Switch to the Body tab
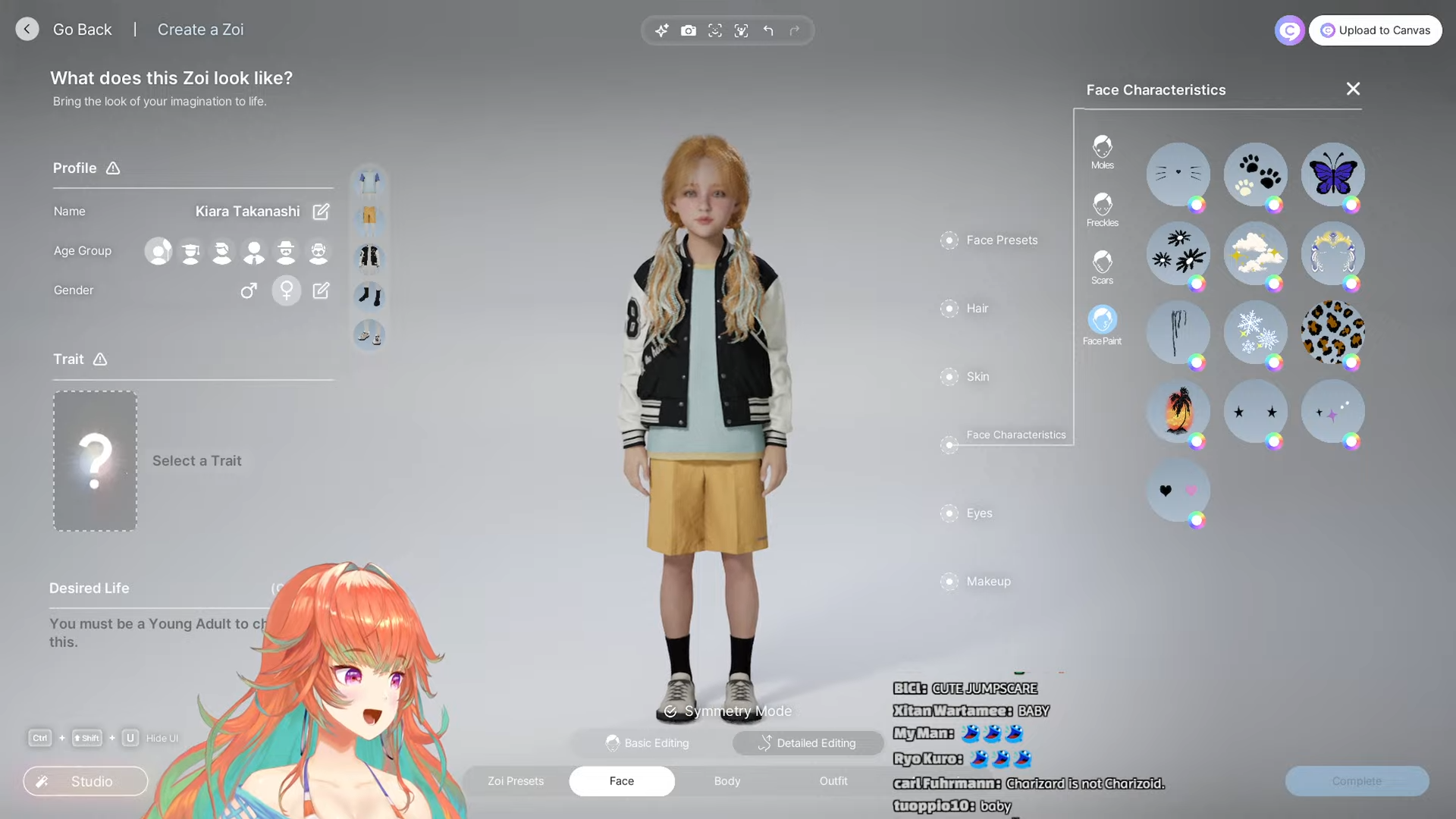Screen dimensions: 1456x819 (x=726, y=781)
